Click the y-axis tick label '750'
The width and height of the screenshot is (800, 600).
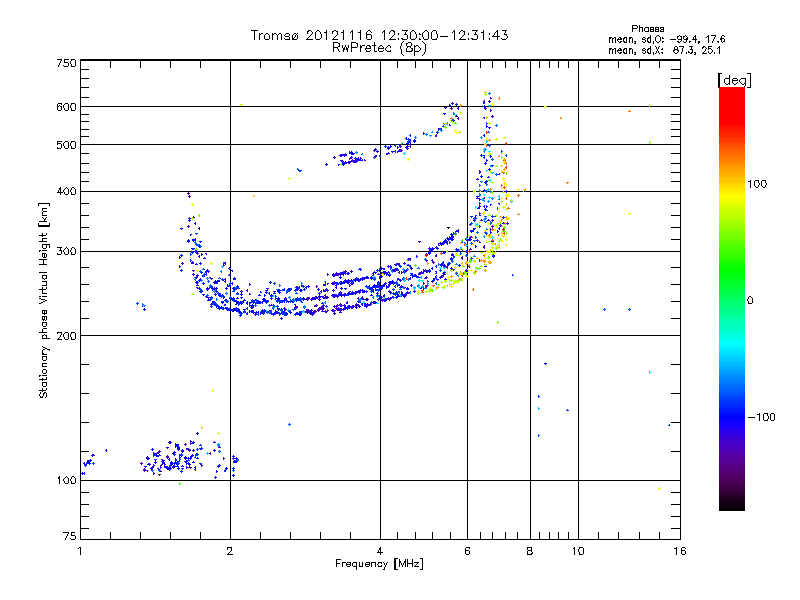pyautogui.click(x=66, y=63)
